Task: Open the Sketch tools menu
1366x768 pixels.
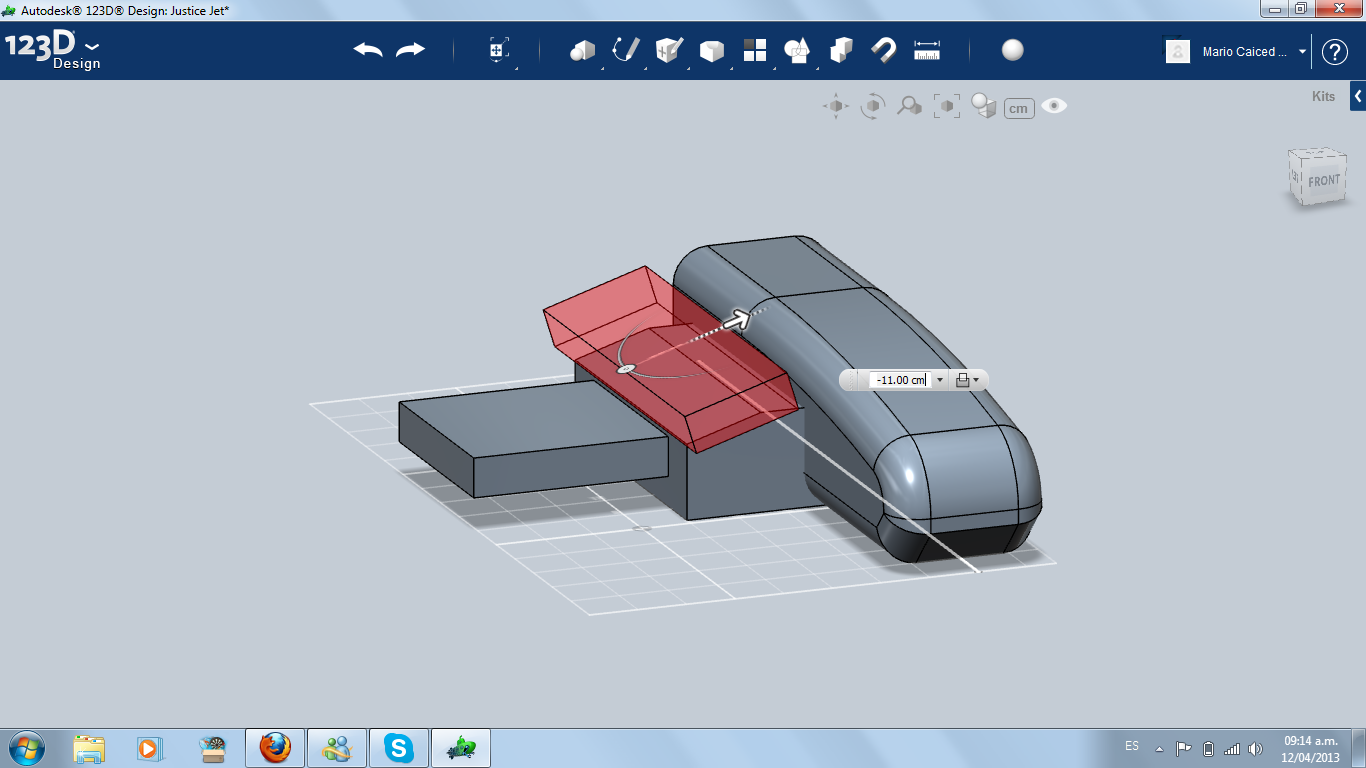Action: (x=626, y=50)
